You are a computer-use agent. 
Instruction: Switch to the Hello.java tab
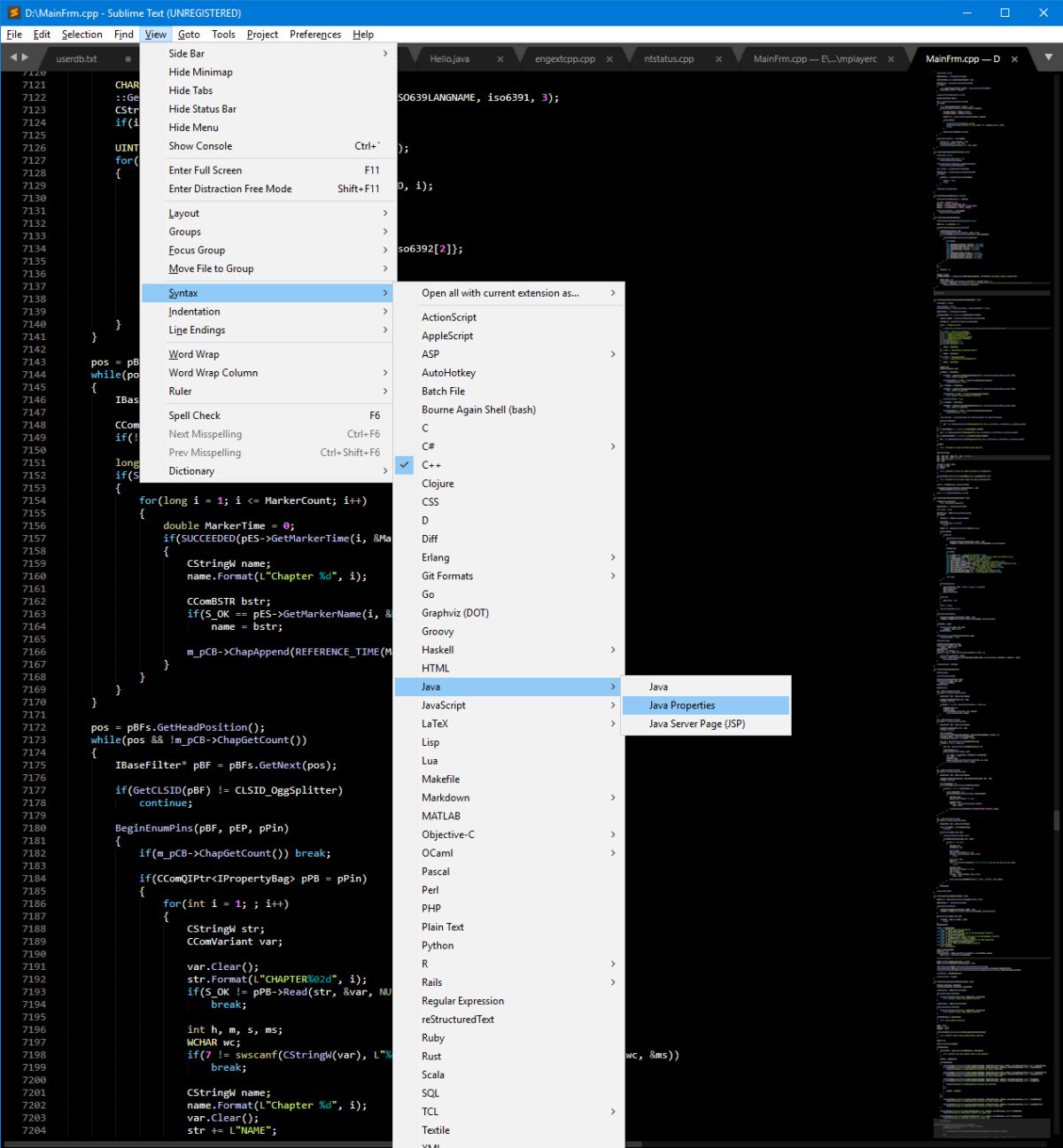(450, 59)
